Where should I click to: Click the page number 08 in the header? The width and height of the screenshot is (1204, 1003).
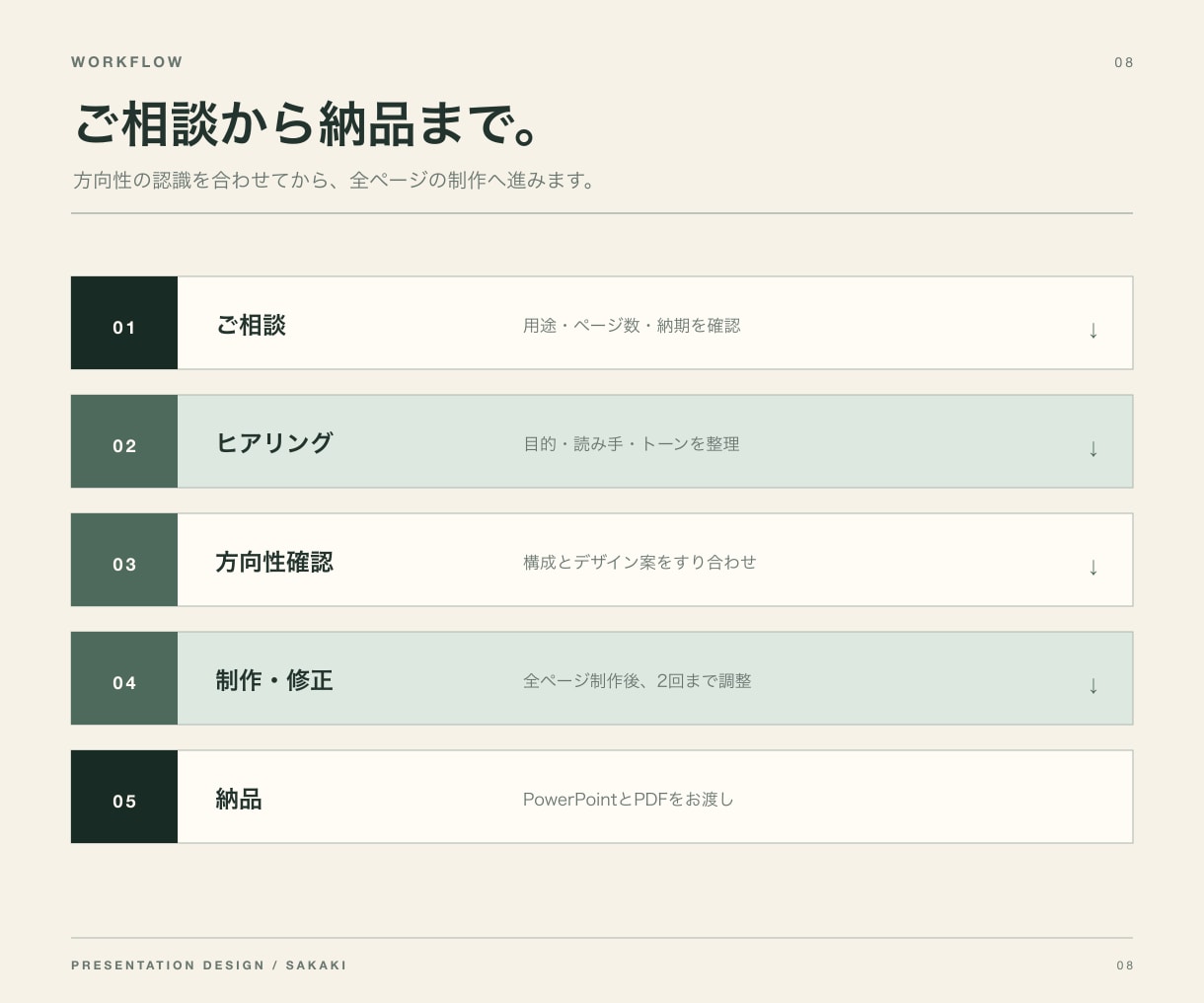click(1124, 62)
